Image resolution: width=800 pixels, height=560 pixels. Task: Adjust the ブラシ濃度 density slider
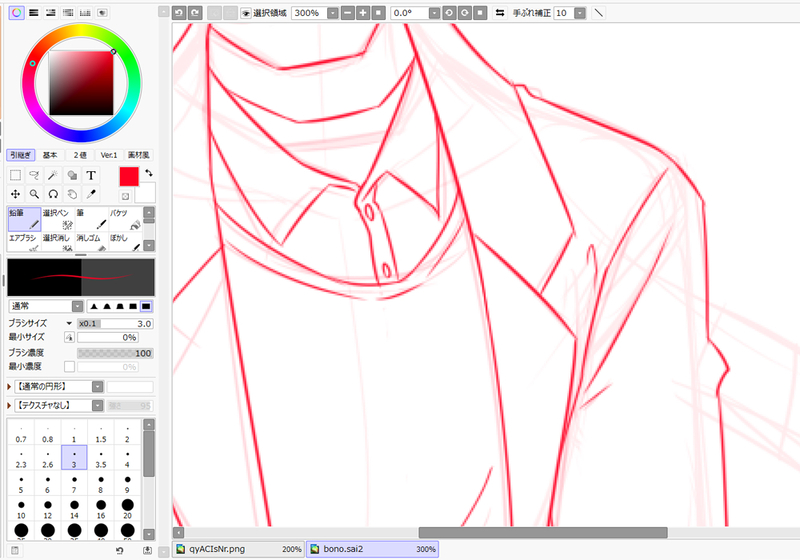point(115,353)
